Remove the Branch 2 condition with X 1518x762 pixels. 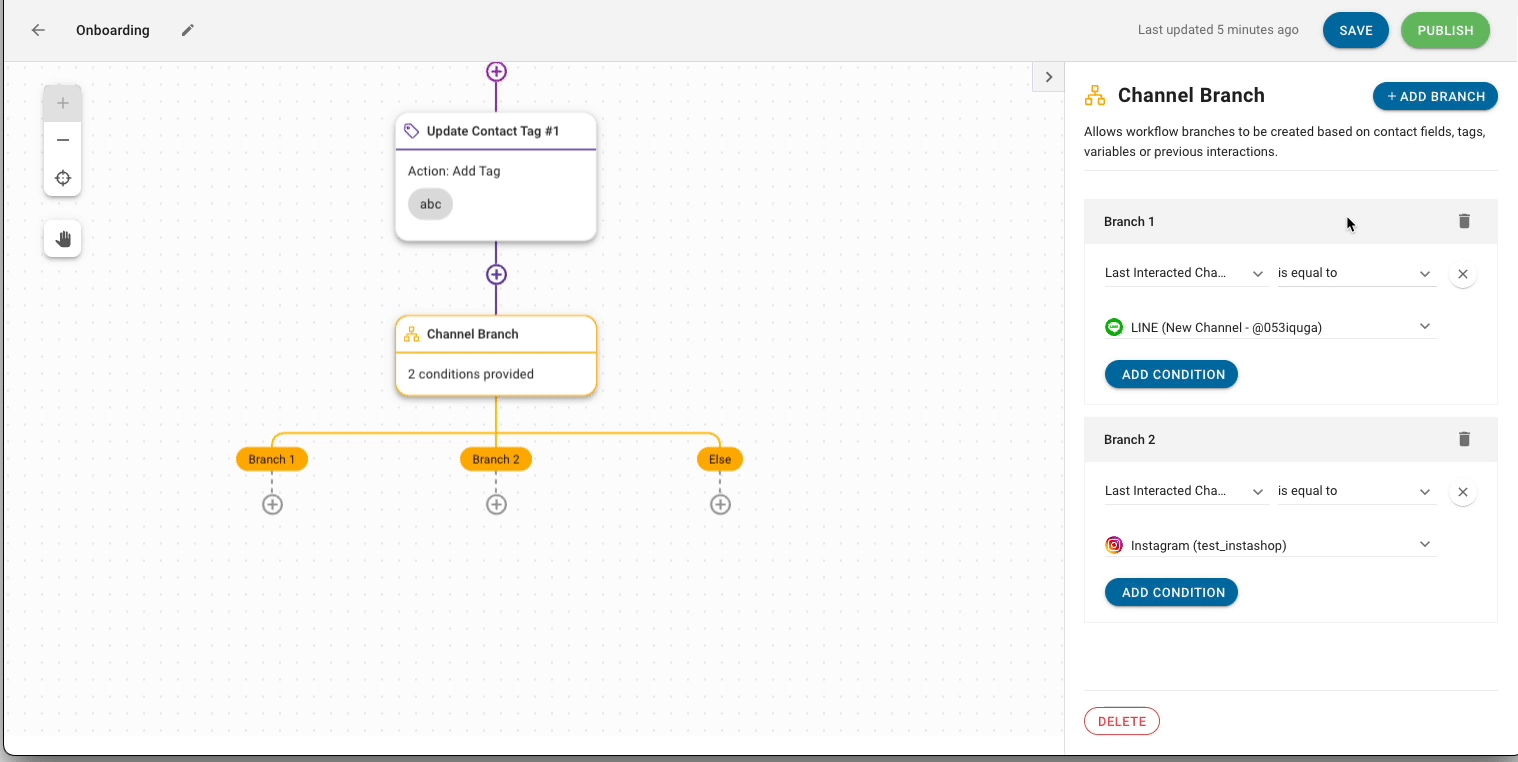1462,492
